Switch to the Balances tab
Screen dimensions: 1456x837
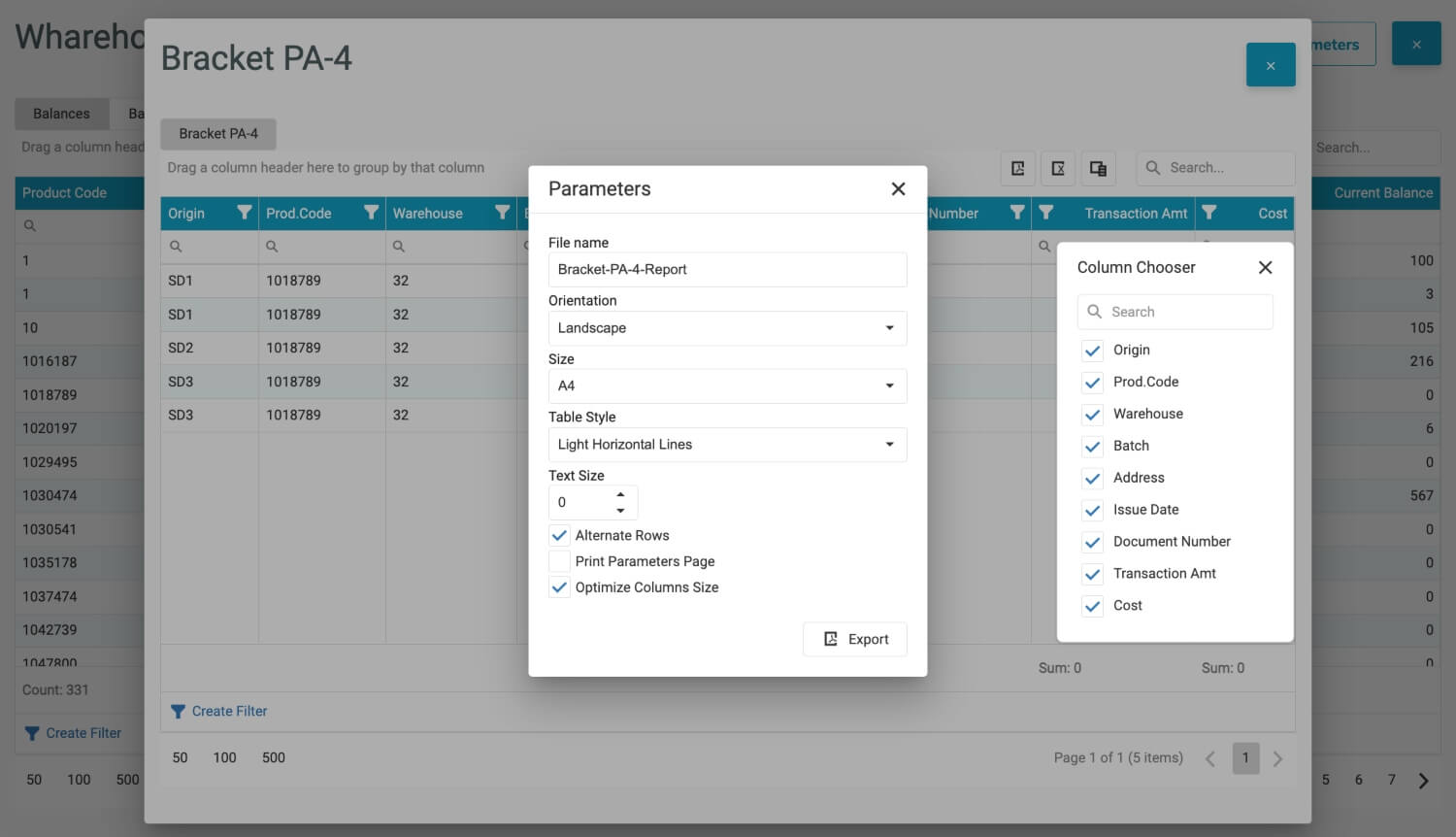point(61,114)
